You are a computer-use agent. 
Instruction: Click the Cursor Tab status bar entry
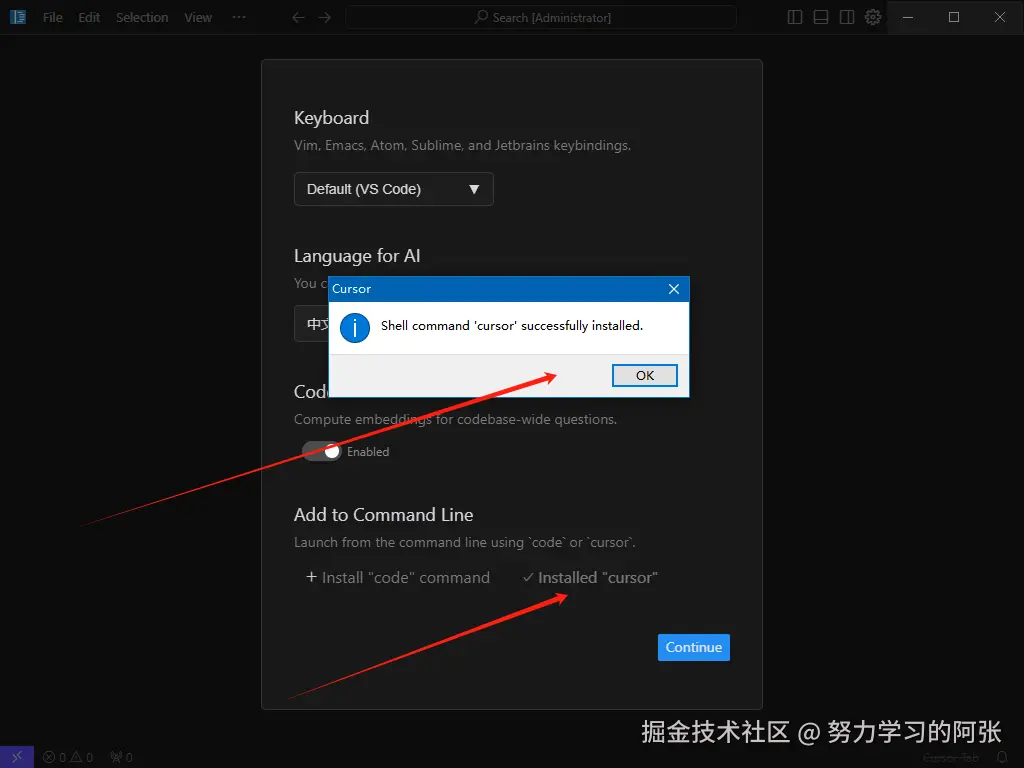coord(950,758)
